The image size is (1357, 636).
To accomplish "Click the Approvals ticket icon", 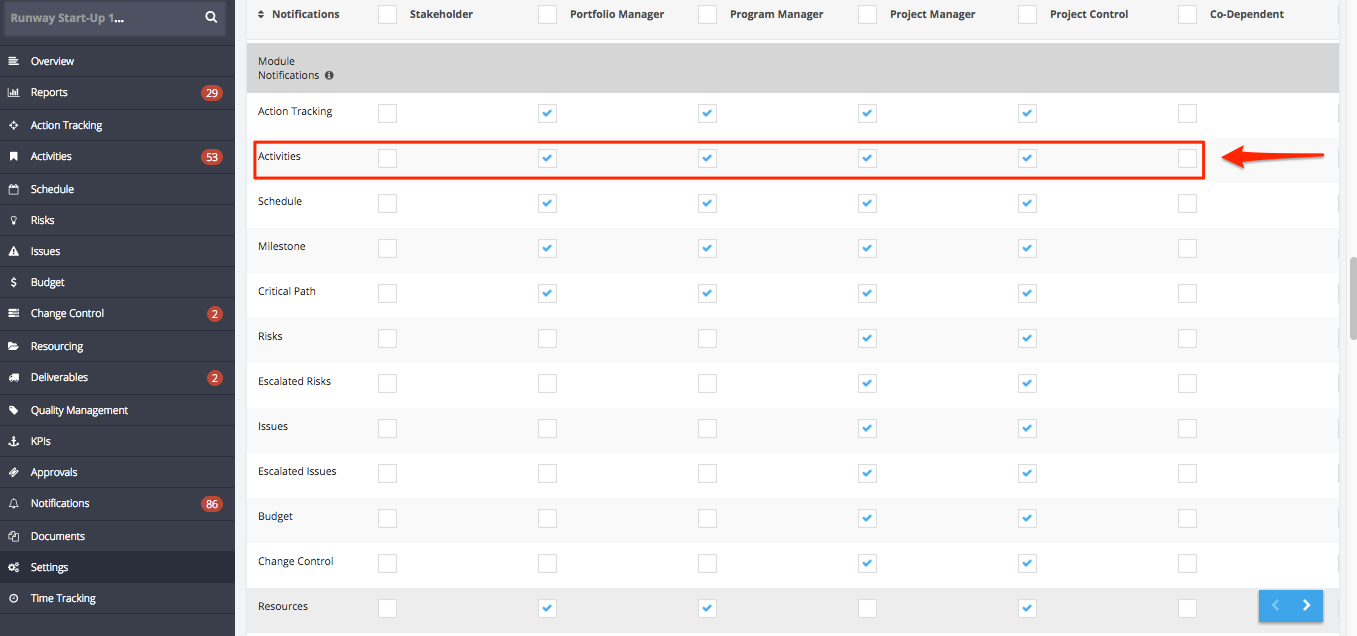I will point(14,472).
